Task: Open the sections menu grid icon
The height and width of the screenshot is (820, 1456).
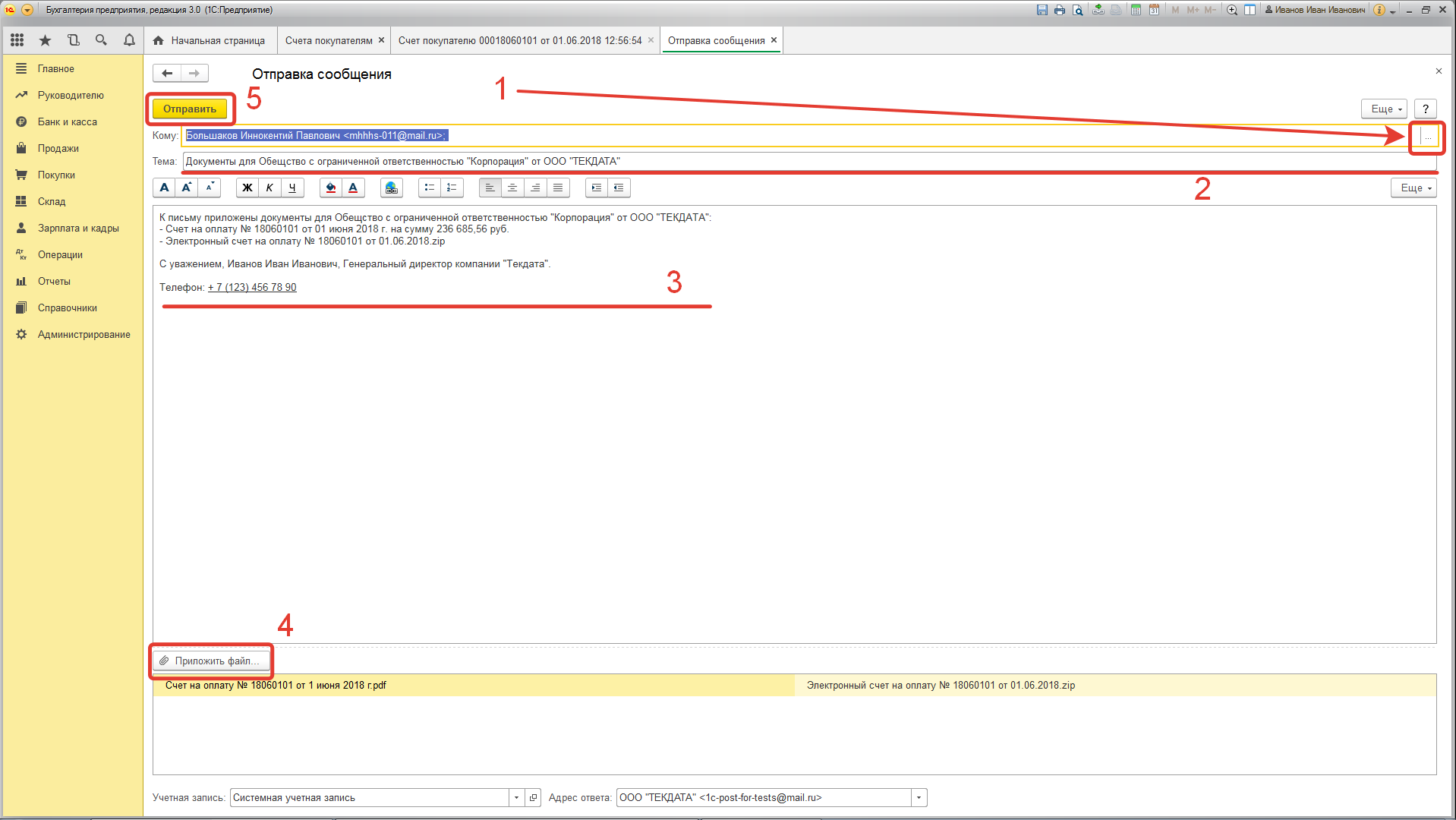Action: (17, 40)
